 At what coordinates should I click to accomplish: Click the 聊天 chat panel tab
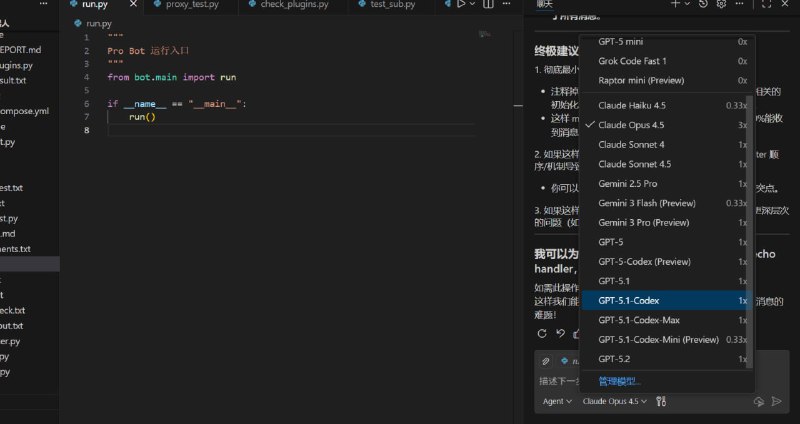click(544, 4)
